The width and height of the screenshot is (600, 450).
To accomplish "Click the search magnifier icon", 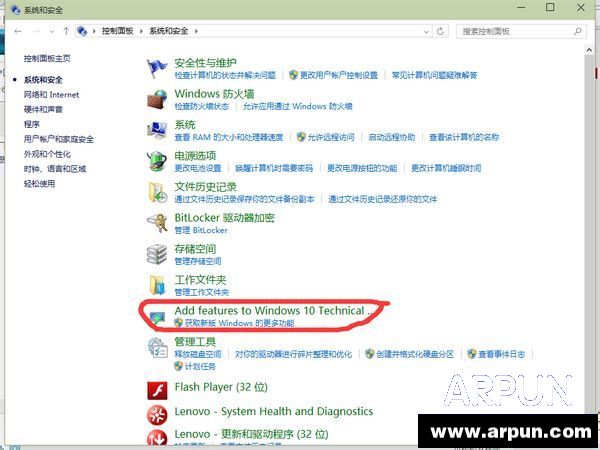I will click(x=578, y=31).
